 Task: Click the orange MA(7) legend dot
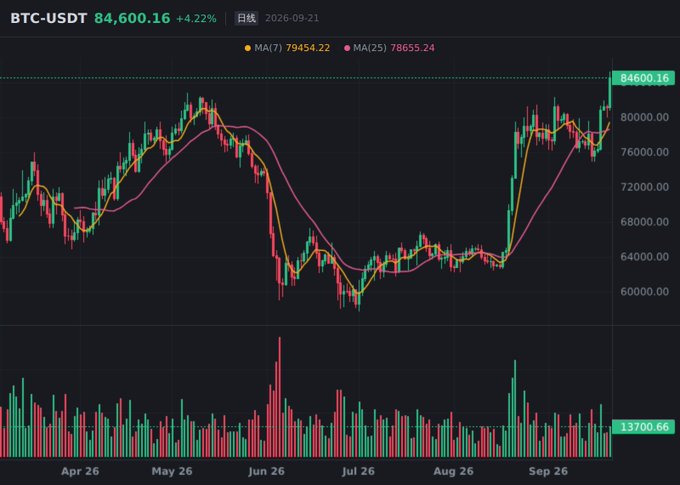[248, 48]
